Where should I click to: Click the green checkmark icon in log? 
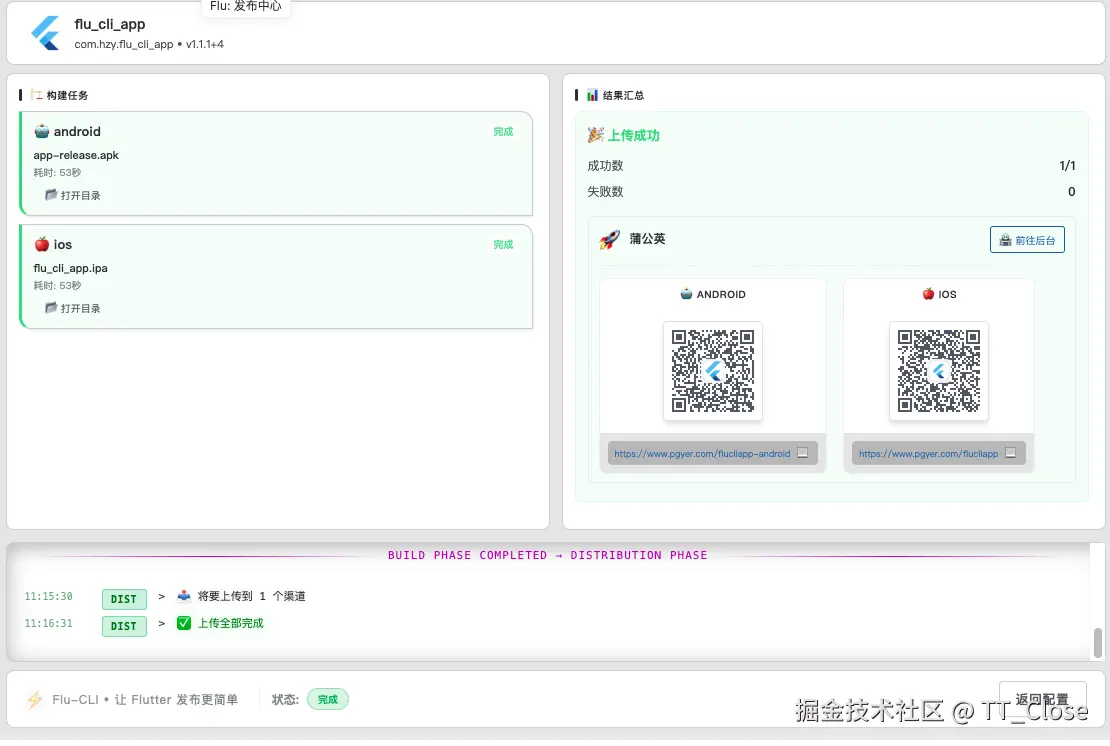pyautogui.click(x=184, y=623)
